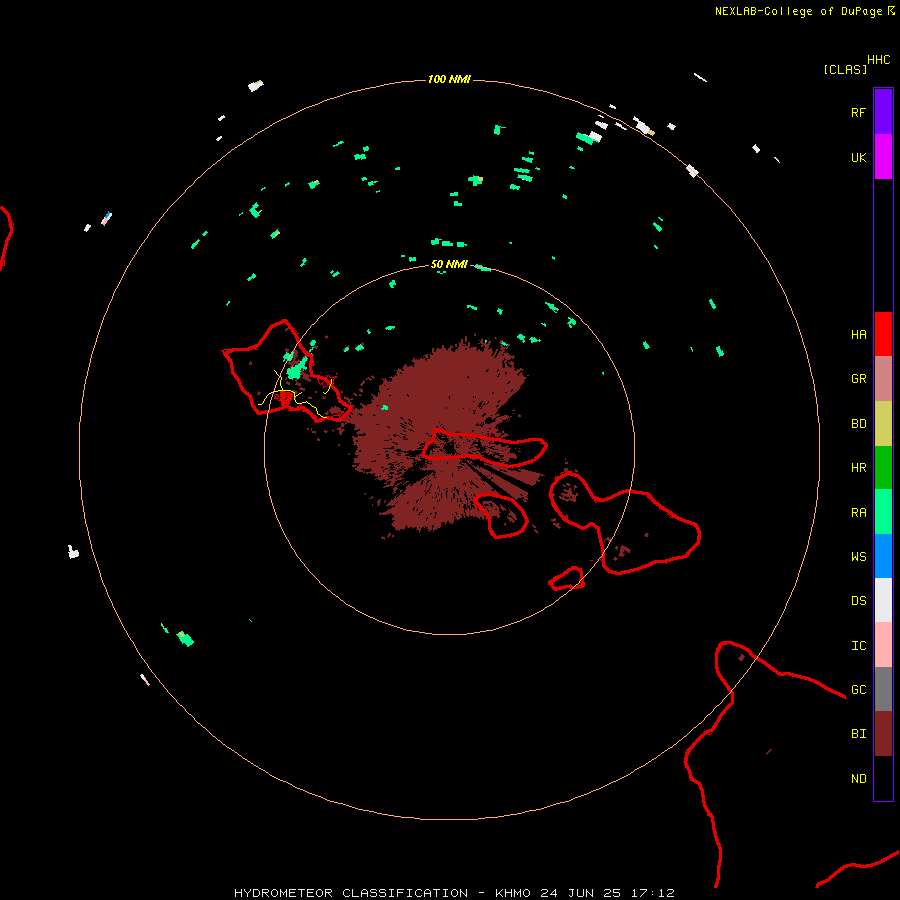Click the IC light pink legend swatch
The width and height of the screenshot is (900, 900).
point(883,645)
